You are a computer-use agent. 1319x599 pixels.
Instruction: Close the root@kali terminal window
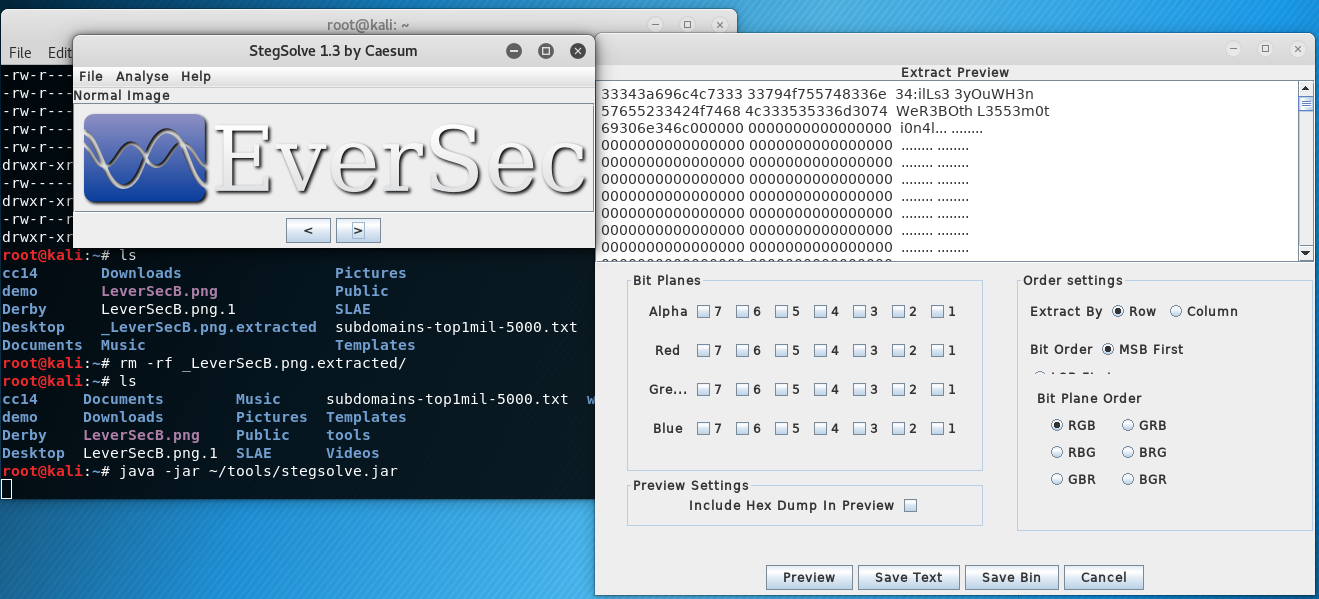[x=719, y=24]
